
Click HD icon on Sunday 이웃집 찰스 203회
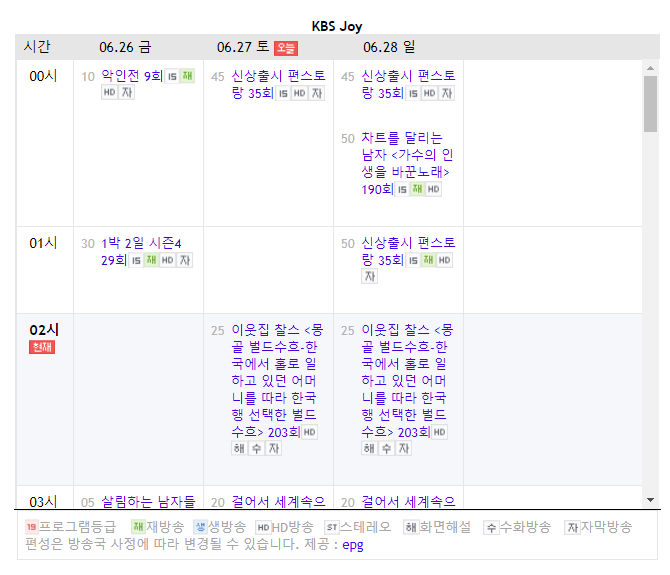(439, 432)
